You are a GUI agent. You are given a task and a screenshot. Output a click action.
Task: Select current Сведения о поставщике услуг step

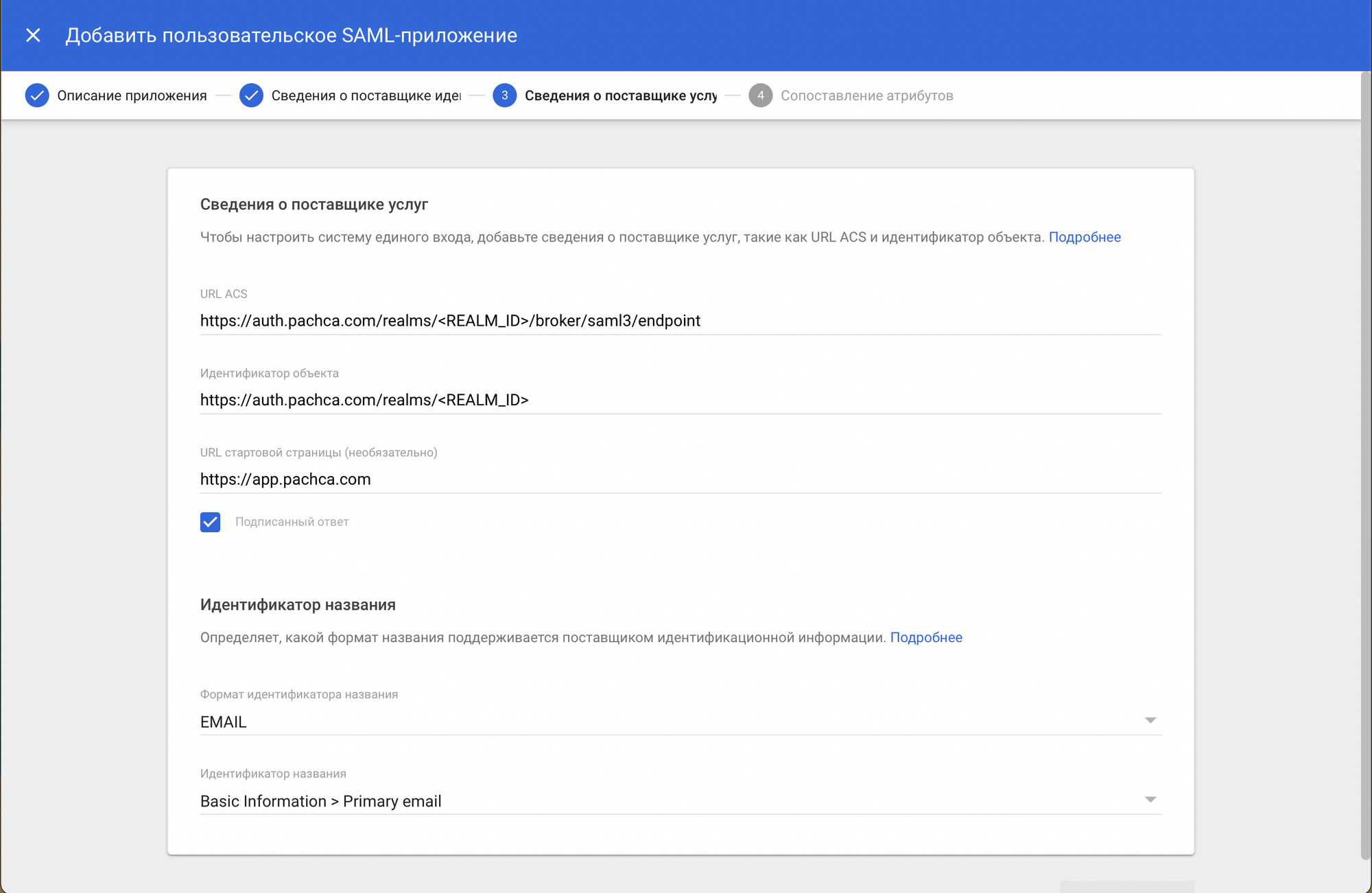620,95
